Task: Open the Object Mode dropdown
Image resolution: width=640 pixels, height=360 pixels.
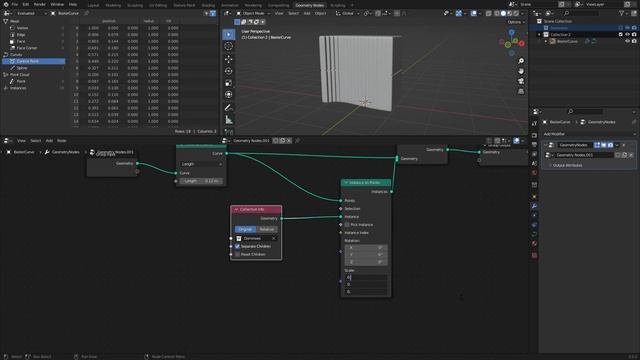Action: pyautogui.click(x=253, y=13)
